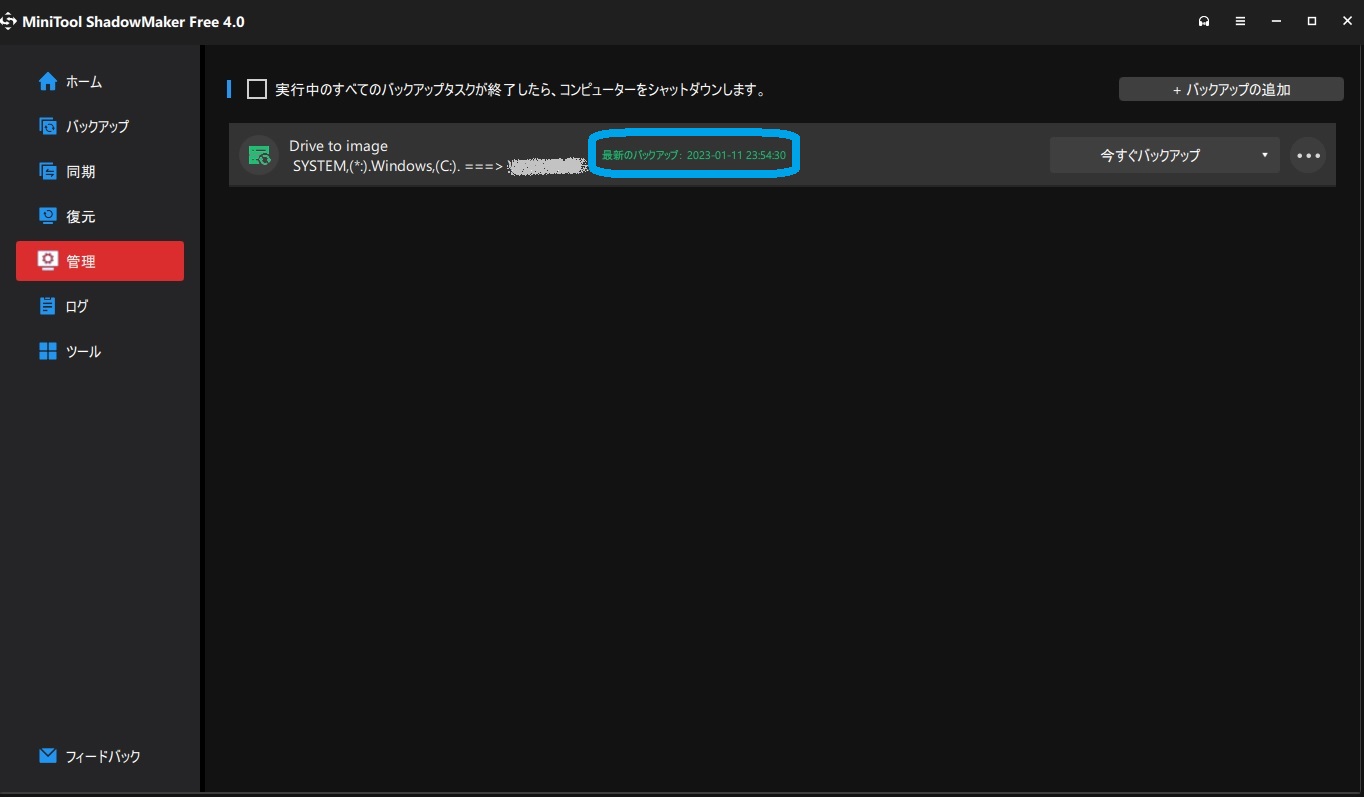Click the MiniTool ShadowMaker logo icon
1364x797 pixels.
[x=8, y=21]
